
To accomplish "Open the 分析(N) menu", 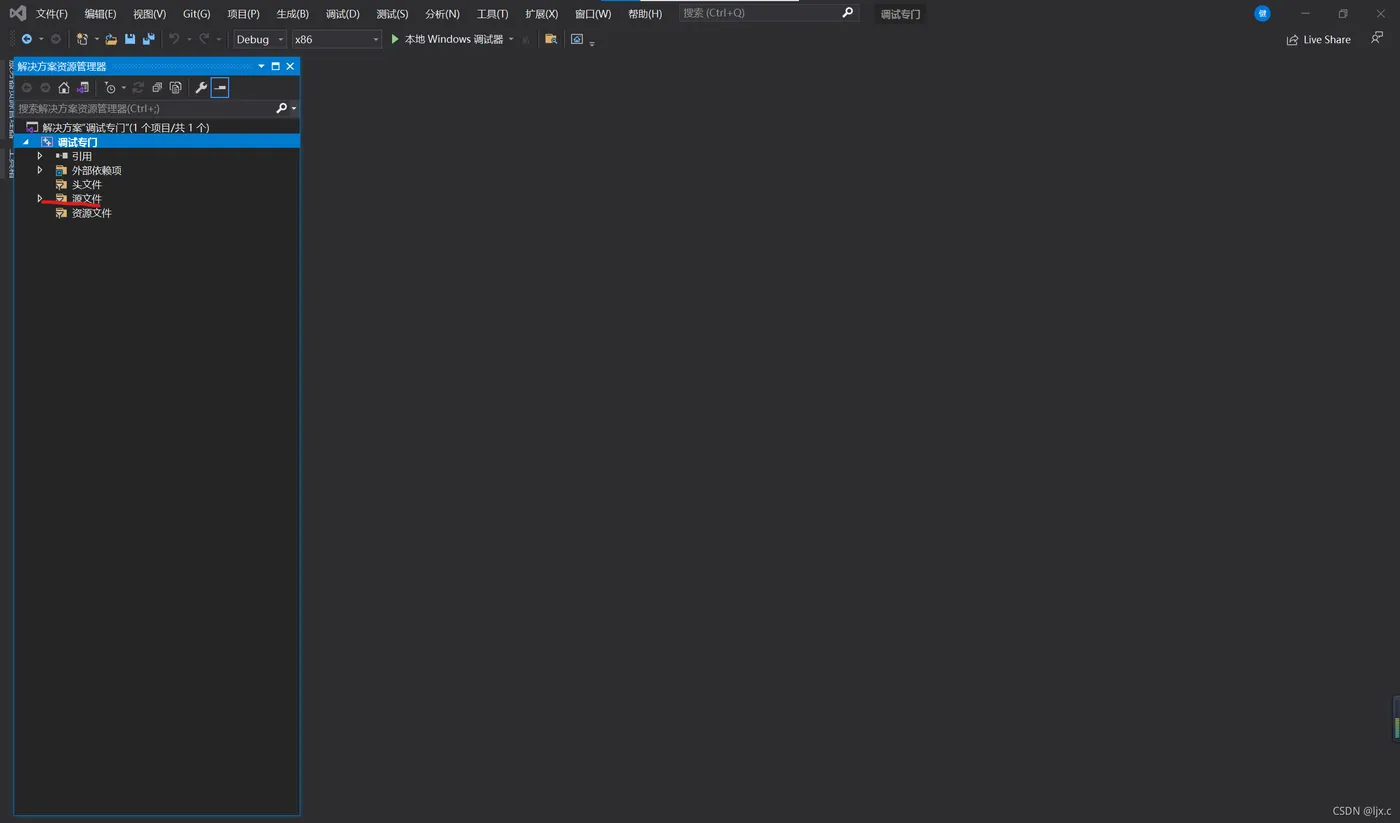I will [442, 14].
